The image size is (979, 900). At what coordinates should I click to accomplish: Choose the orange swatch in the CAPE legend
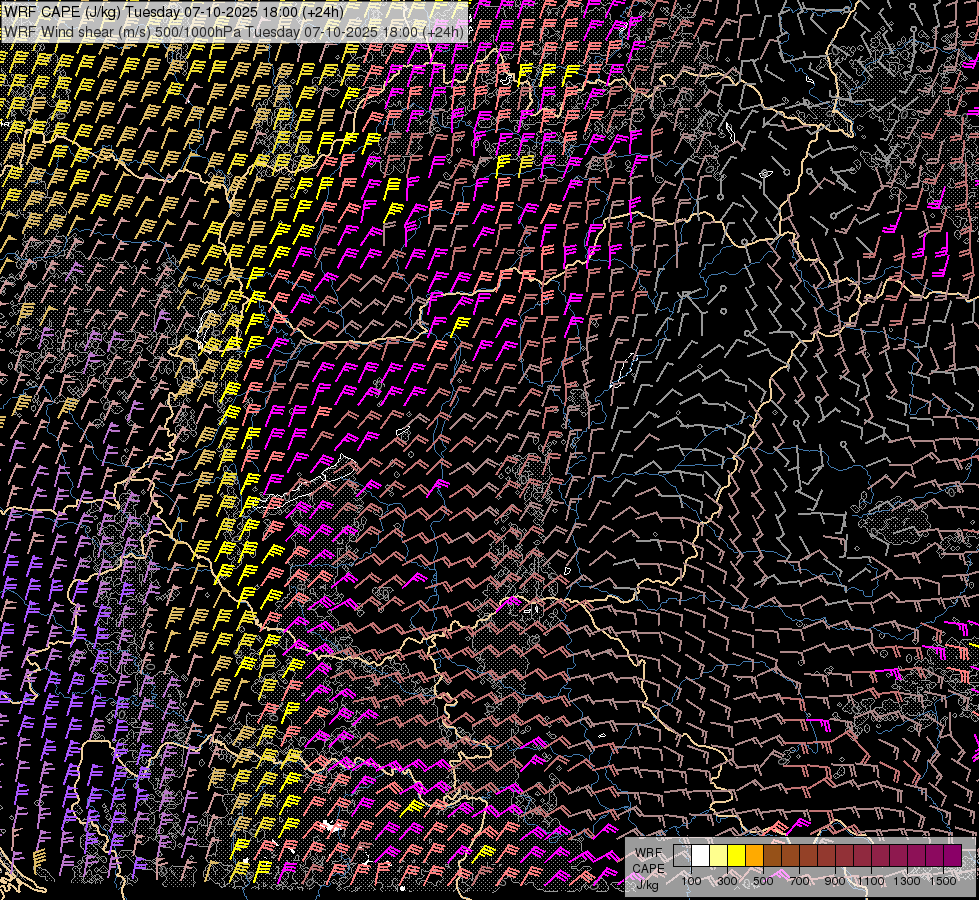(755, 856)
